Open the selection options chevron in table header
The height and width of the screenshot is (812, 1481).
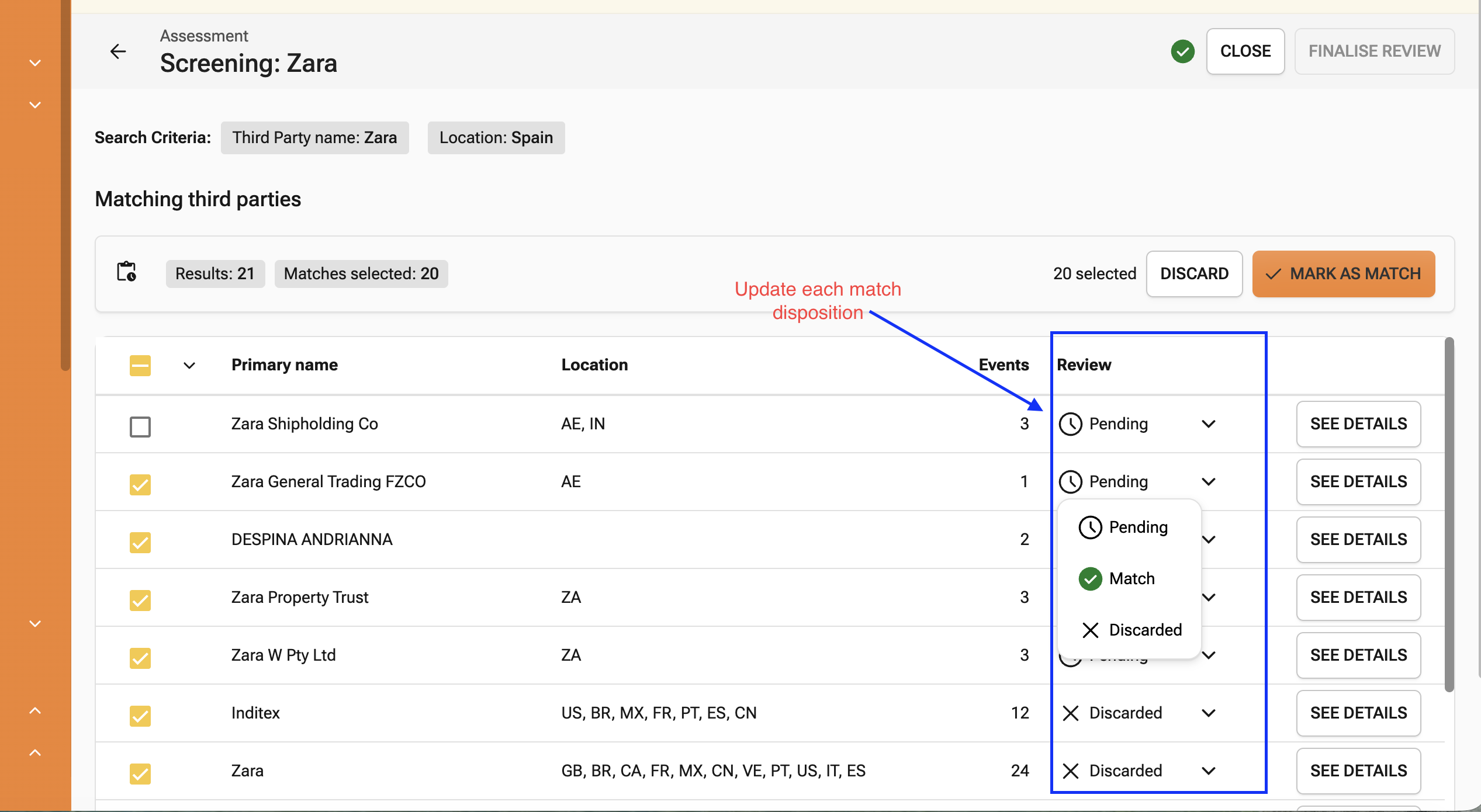(x=189, y=366)
